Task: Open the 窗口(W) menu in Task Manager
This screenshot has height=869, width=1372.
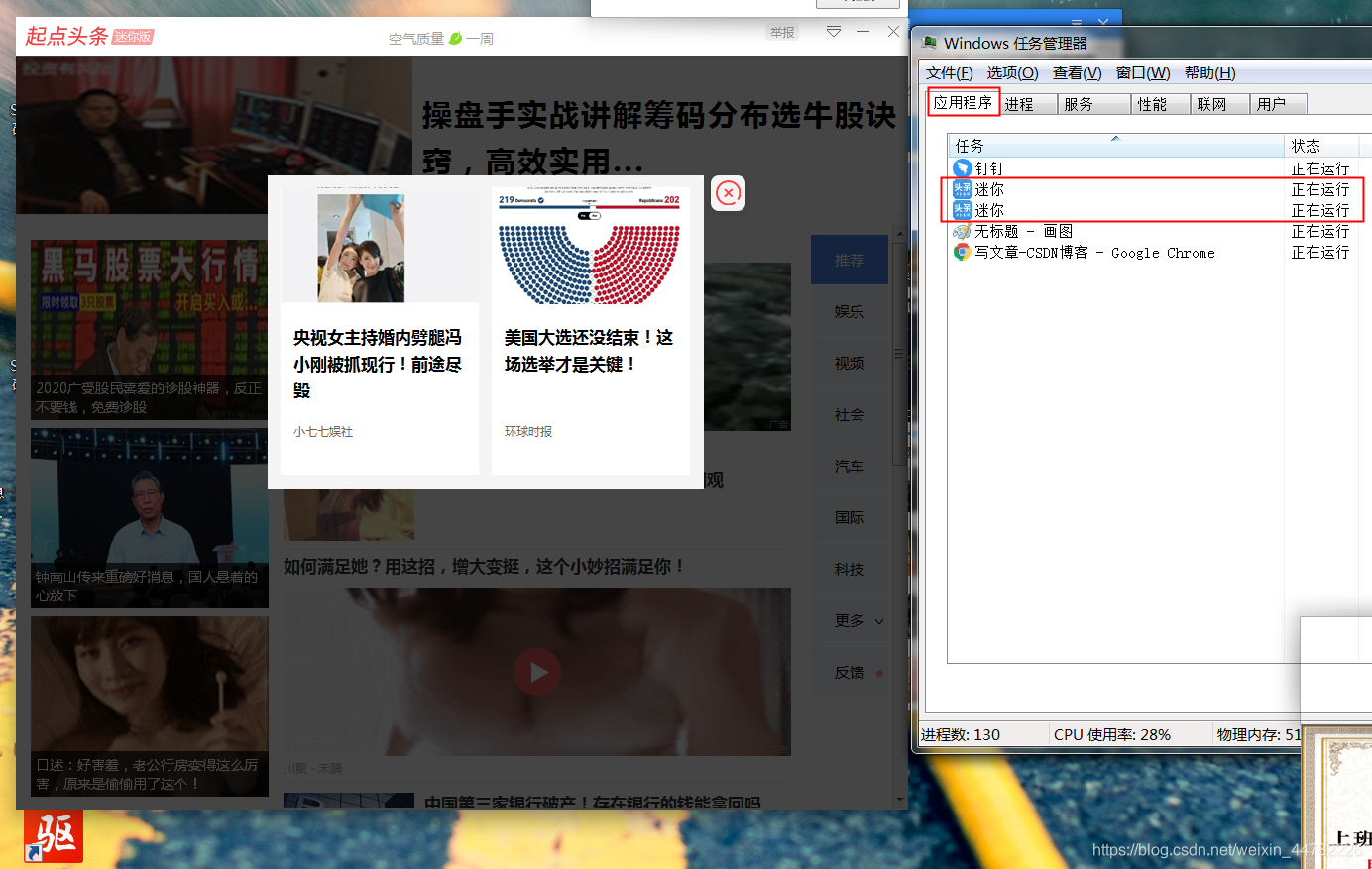Action: click(1143, 73)
